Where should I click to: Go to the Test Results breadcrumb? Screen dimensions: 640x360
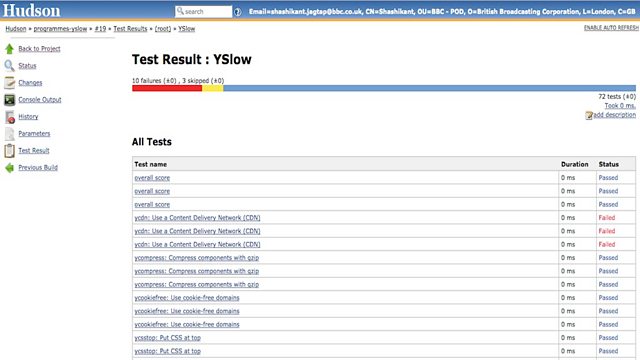[x=130, y=29]
